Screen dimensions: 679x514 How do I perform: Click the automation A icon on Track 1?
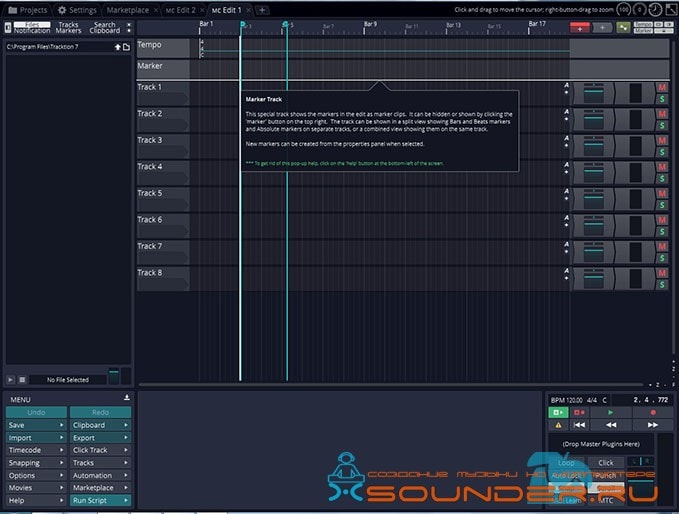point(566,85)
